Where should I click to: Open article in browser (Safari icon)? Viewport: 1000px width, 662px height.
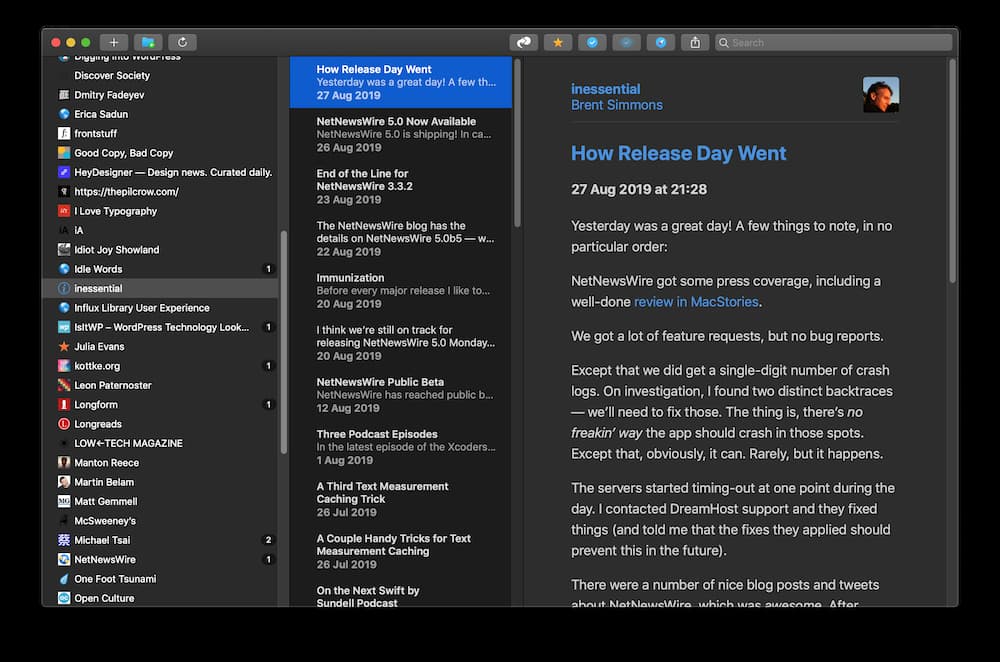(661, 42)
